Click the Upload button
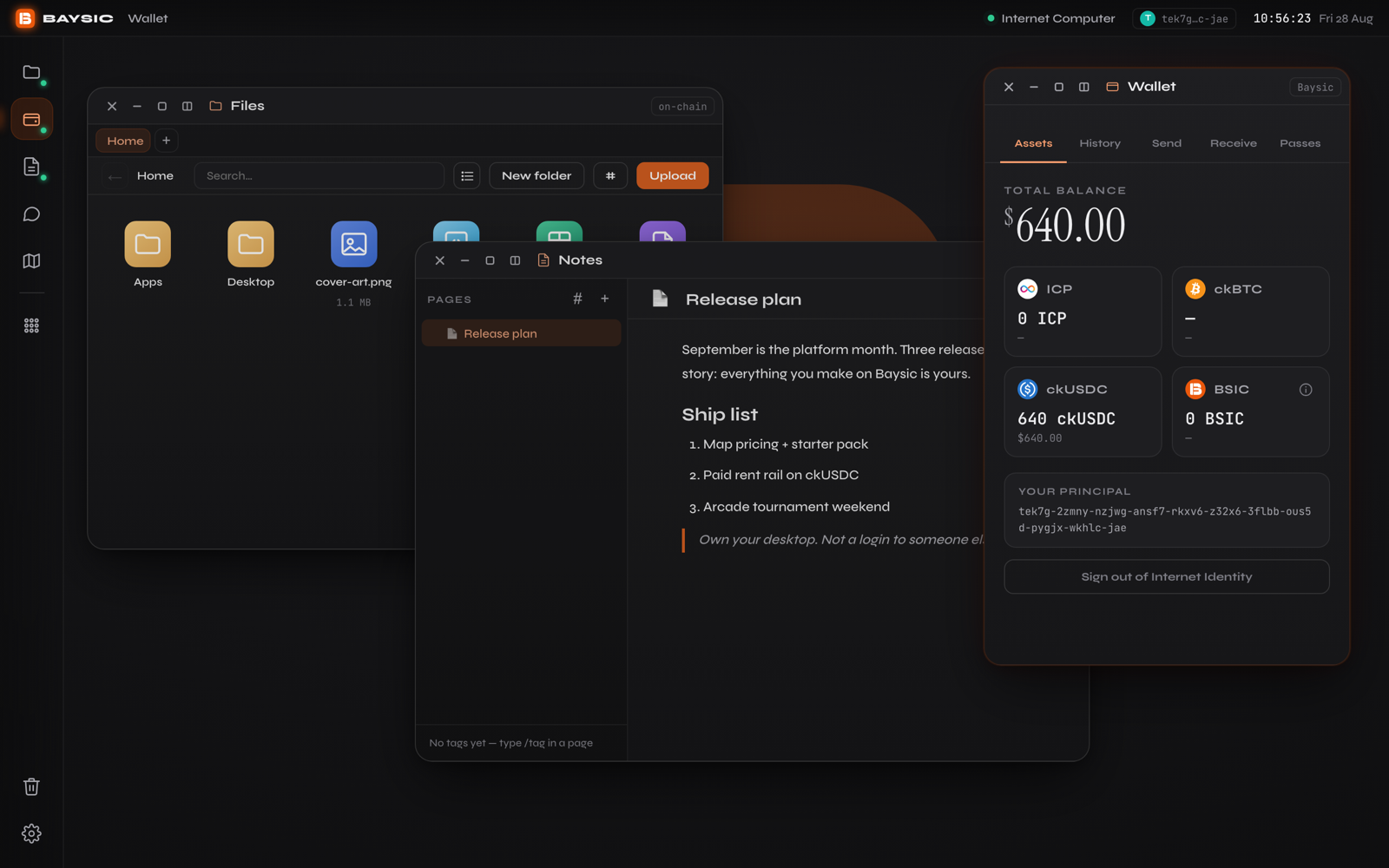The image size is (1389, 868). [672, 175]
